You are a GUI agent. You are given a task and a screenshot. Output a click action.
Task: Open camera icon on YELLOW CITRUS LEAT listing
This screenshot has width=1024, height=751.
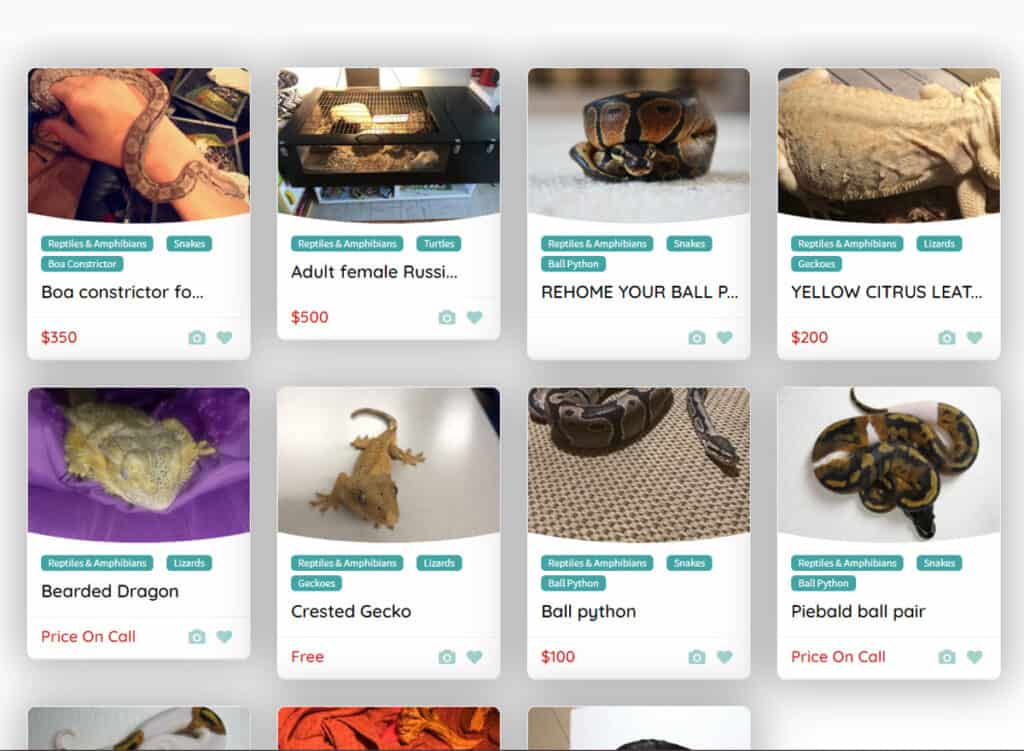click(947, 338)
